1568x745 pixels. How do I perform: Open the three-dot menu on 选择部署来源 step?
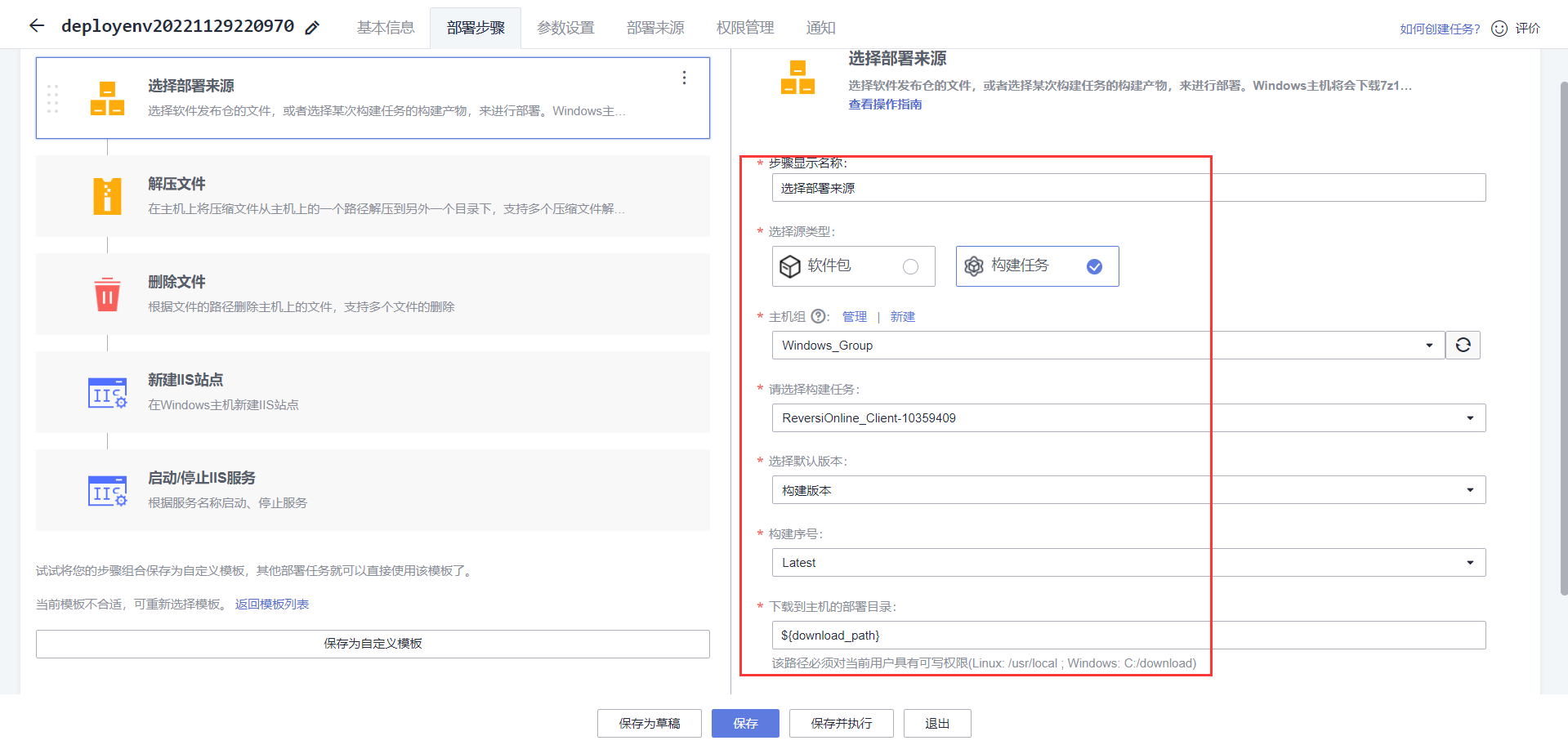pos(684,78)
